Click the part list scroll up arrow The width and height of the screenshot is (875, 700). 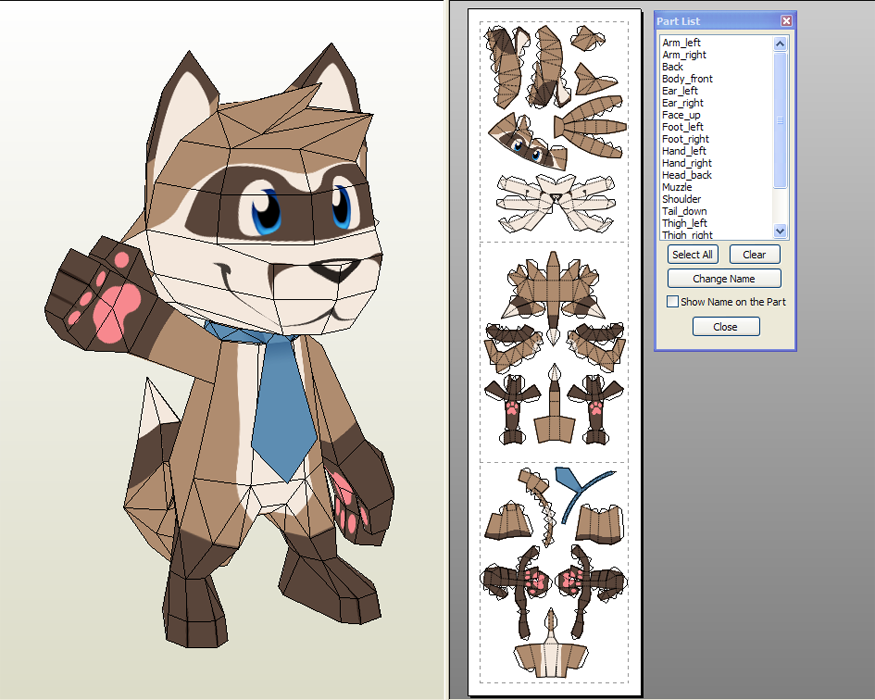point(780,44)
